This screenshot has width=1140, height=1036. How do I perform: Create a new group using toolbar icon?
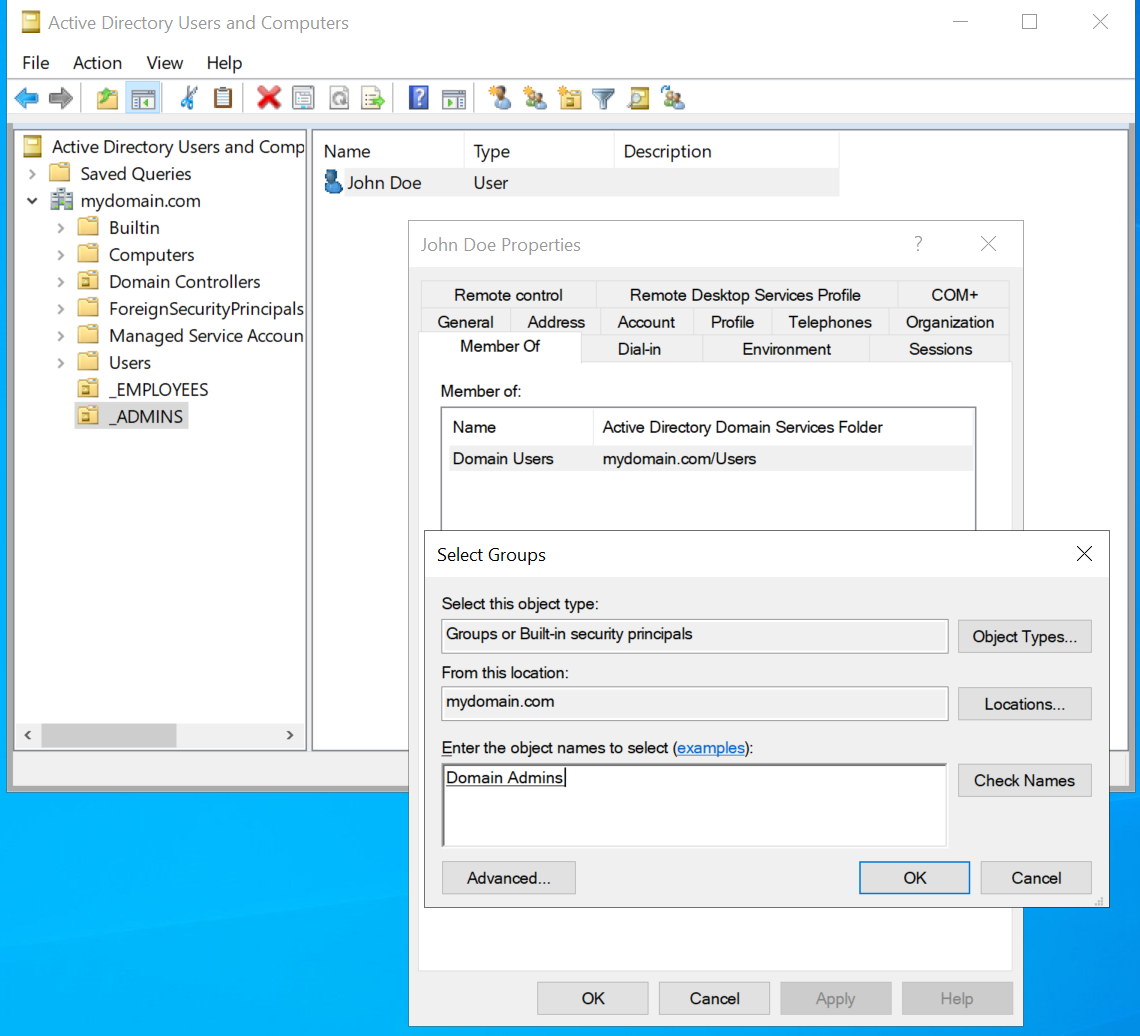pos(533,97)
